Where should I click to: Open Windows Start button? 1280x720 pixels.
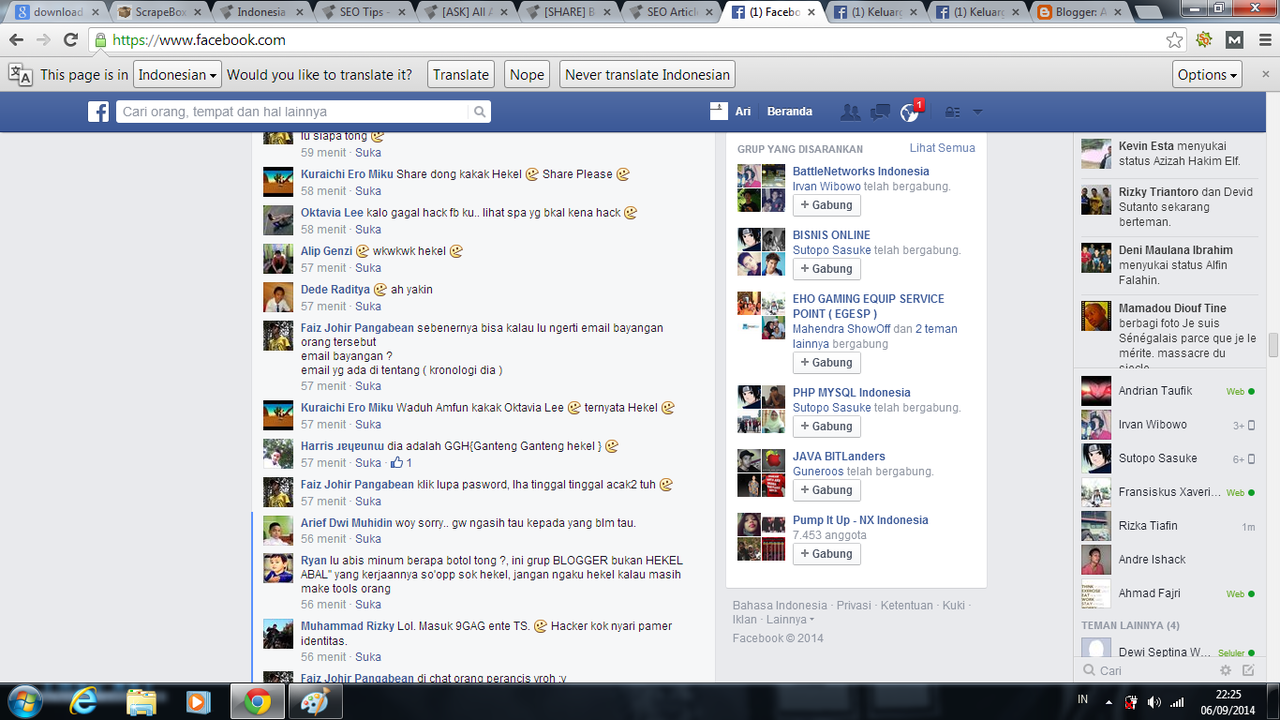(x=23, y=702)
